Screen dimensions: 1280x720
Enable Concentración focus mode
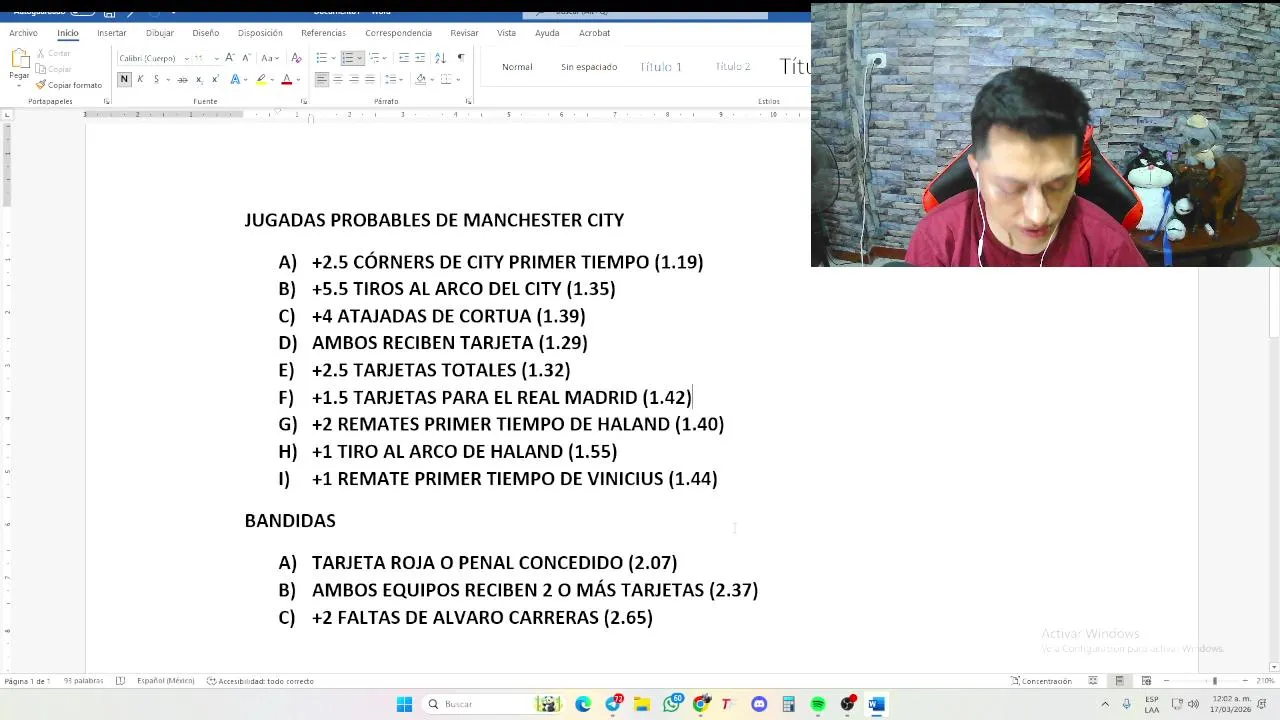pos(1041,681)
